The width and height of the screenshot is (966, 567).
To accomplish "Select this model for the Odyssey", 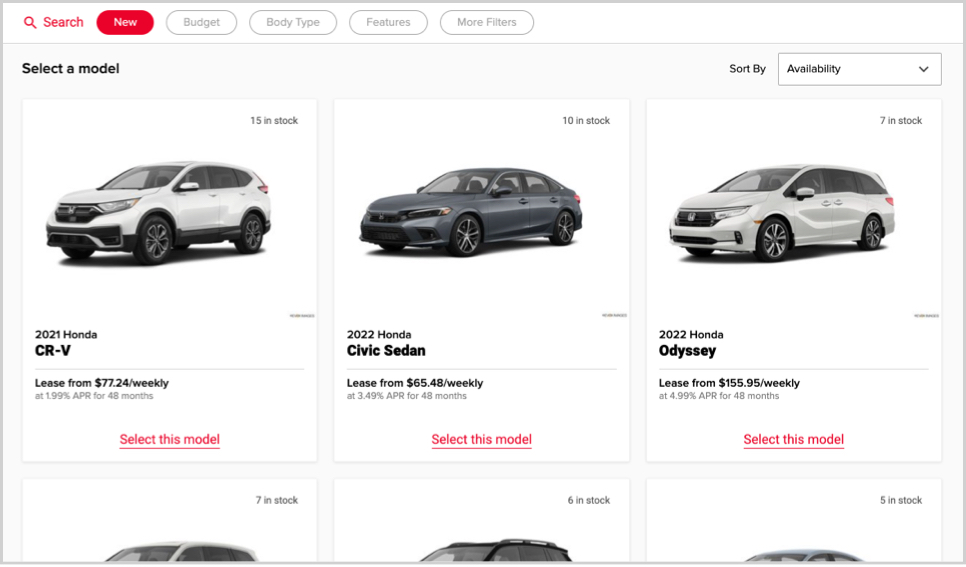I will [x=794, y=439].
